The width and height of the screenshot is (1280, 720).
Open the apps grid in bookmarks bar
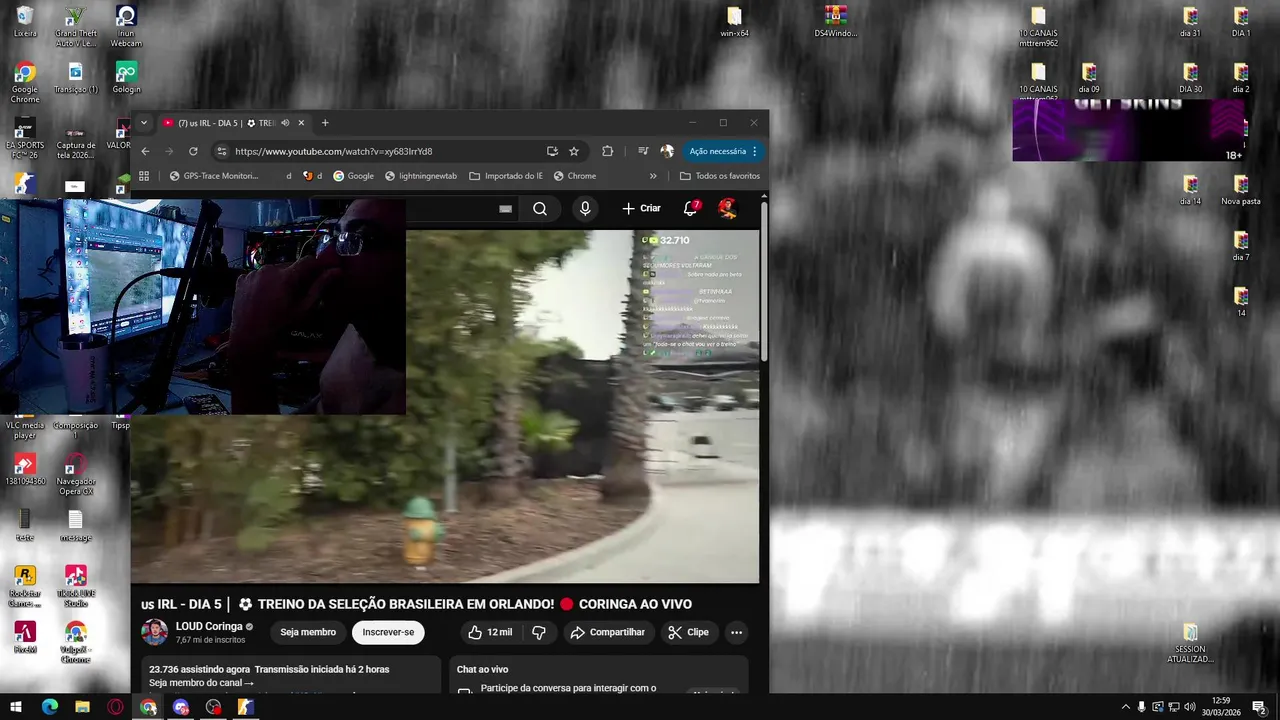pyautogui.click(x=144, y=176)
